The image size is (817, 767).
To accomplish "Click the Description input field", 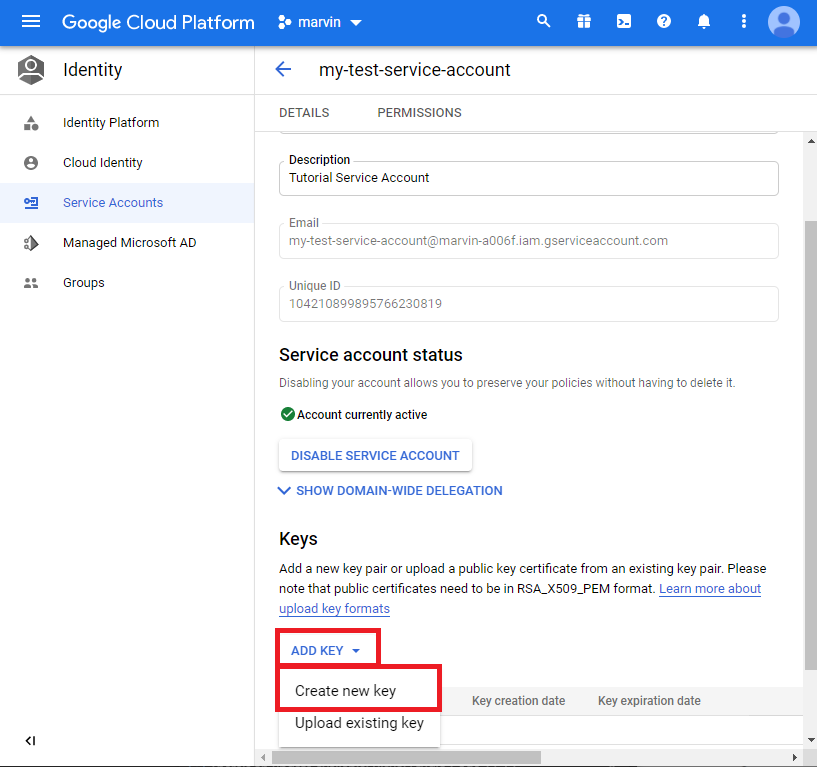I will 529,178.
